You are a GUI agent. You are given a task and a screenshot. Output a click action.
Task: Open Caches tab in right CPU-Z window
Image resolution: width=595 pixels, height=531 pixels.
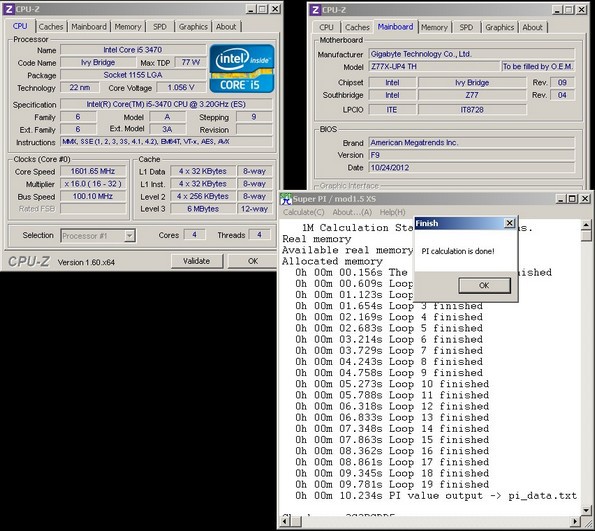tap(357, 27)
